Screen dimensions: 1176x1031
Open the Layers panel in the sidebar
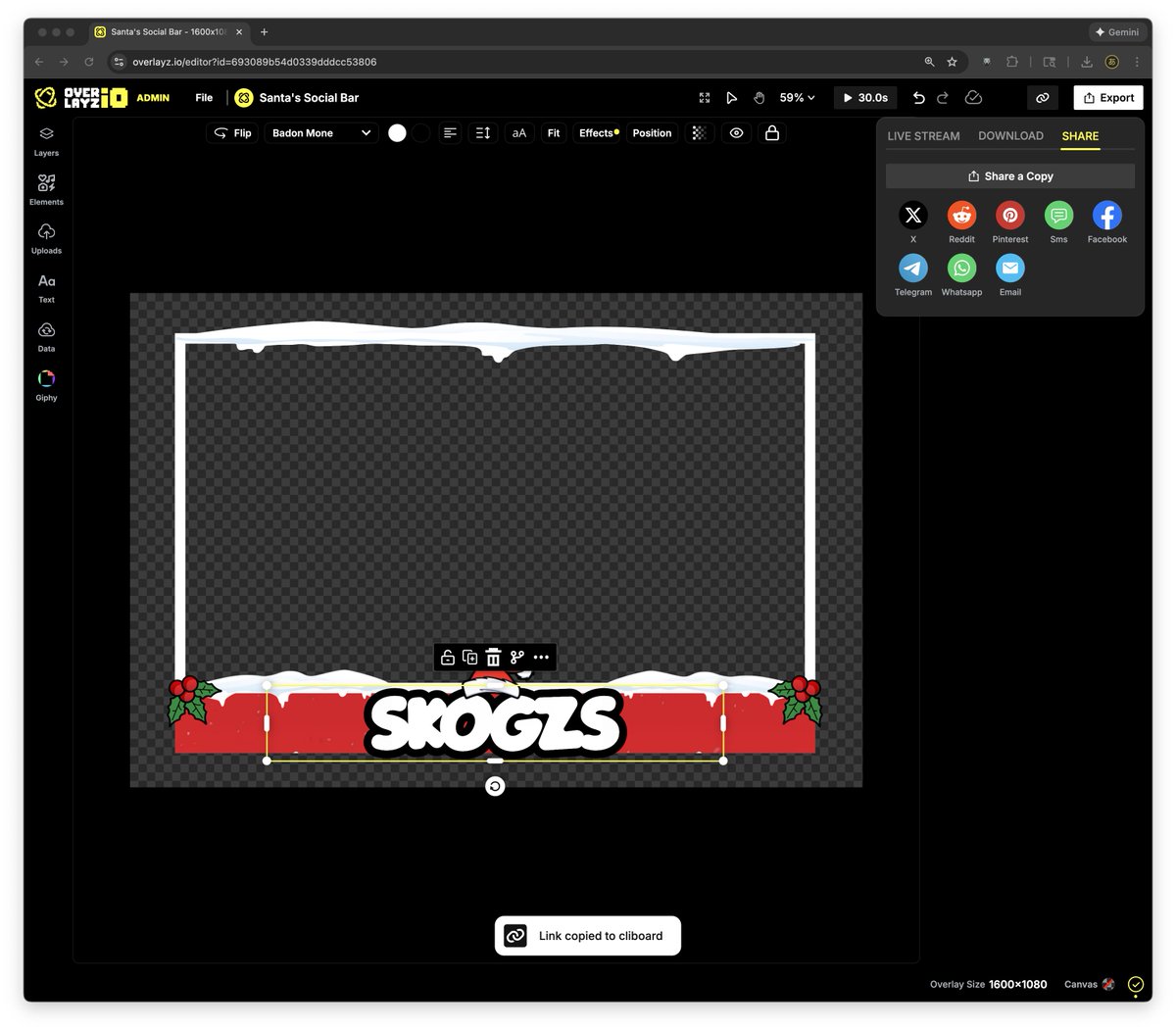tap(46, 140)
